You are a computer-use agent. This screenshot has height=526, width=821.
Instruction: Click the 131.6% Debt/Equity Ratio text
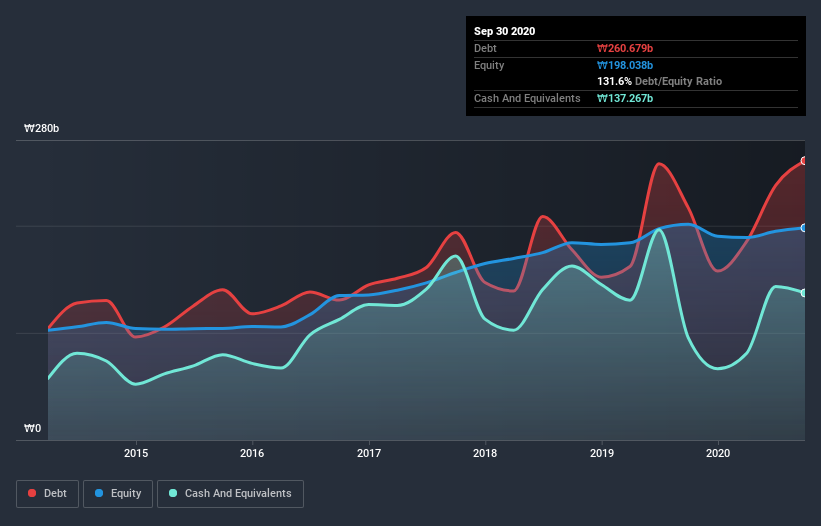pyautogui.click(x=659, y=82)
